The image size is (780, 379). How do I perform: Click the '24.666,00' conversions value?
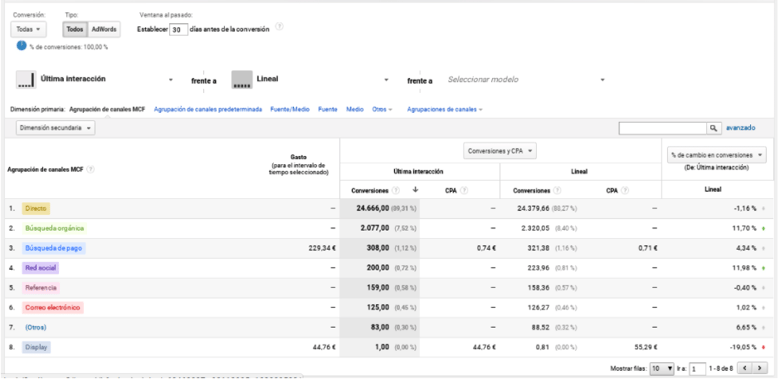373,209
